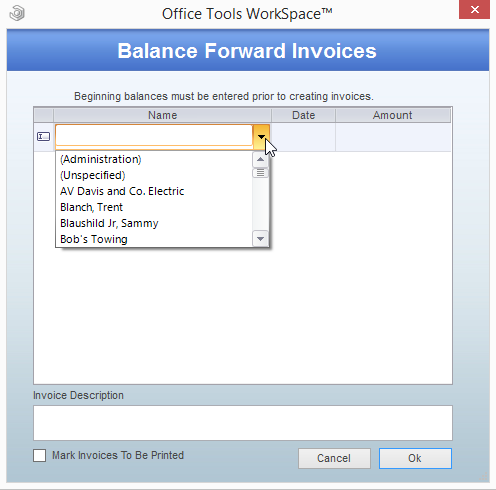Viewport: 496px width, 490px height.
Task: Close the Office Tools WorkSpace window
Action: tap(474, 10)
